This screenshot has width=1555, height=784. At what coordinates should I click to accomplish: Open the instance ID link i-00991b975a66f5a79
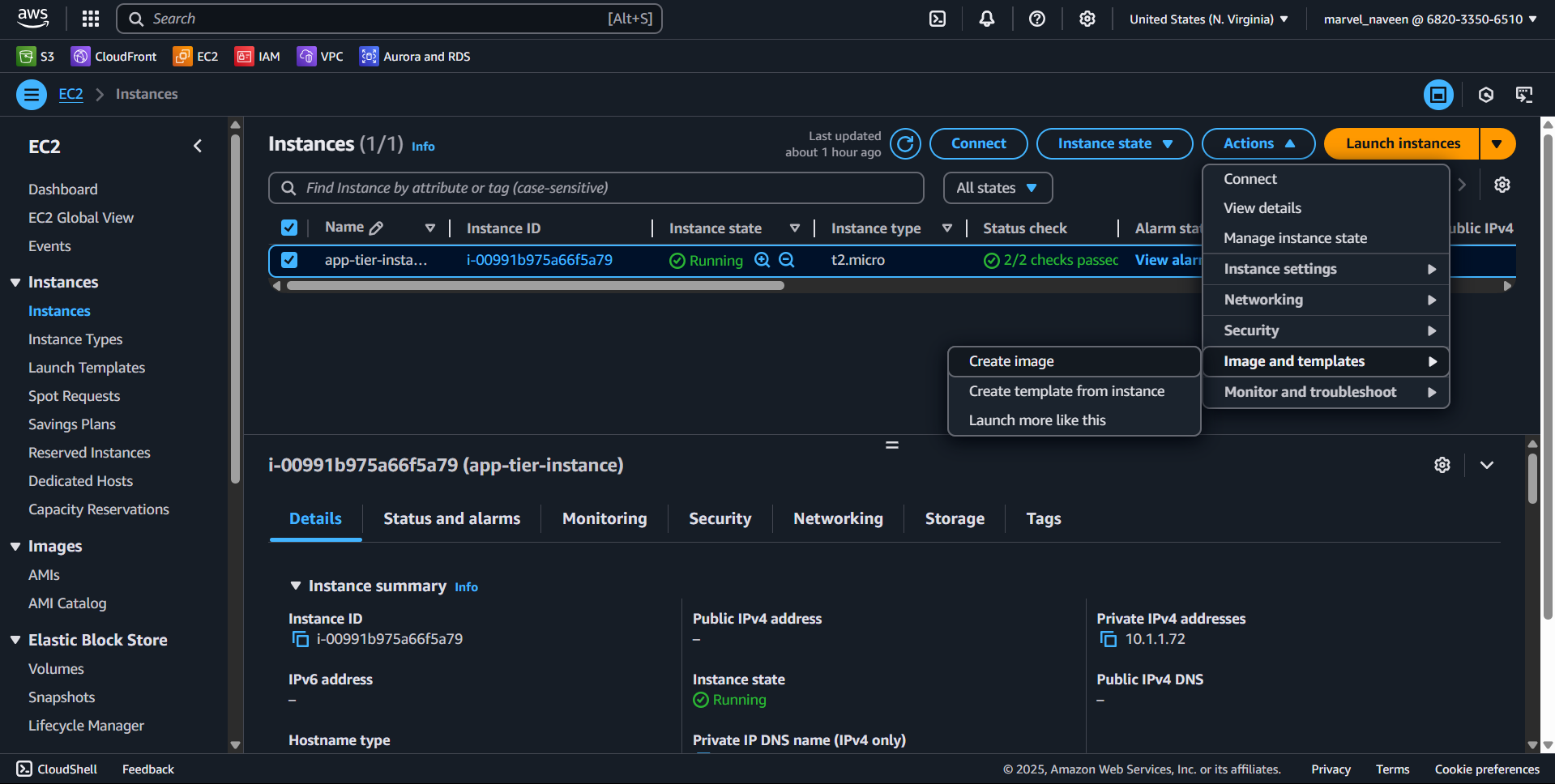540,260
